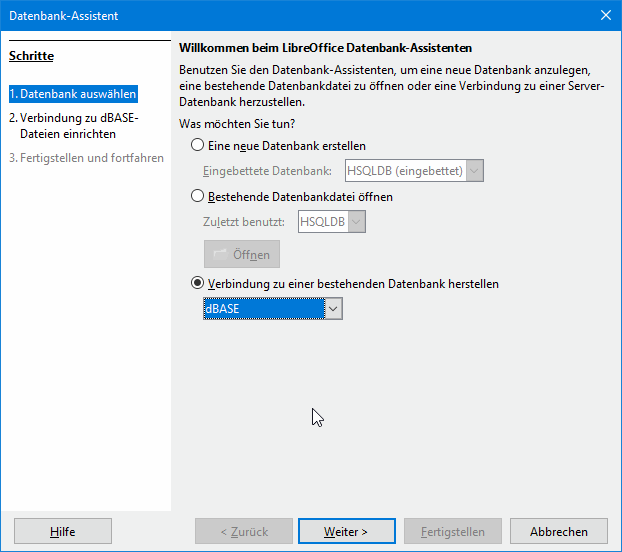Screen dimensions: 622x552
Task: Go to step 'Verbindung zu dBASE-Dateien einrichten'
Action: [x=73, y=126]
